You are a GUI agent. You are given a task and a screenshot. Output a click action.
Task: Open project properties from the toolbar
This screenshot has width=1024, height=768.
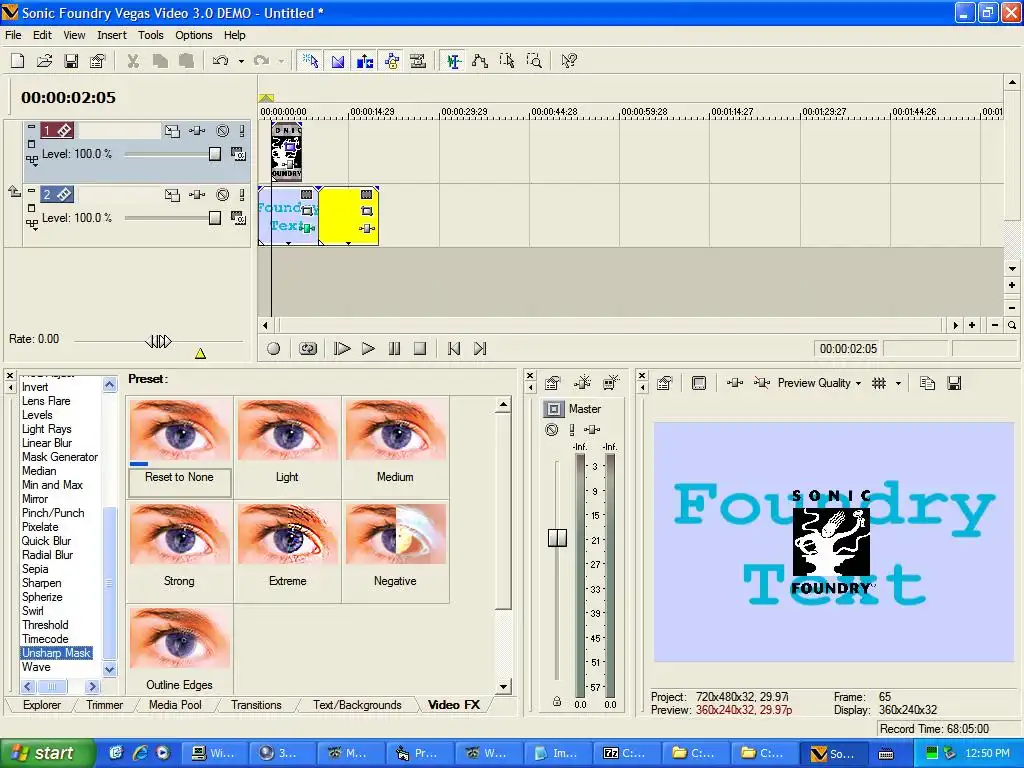coord(98,61)
